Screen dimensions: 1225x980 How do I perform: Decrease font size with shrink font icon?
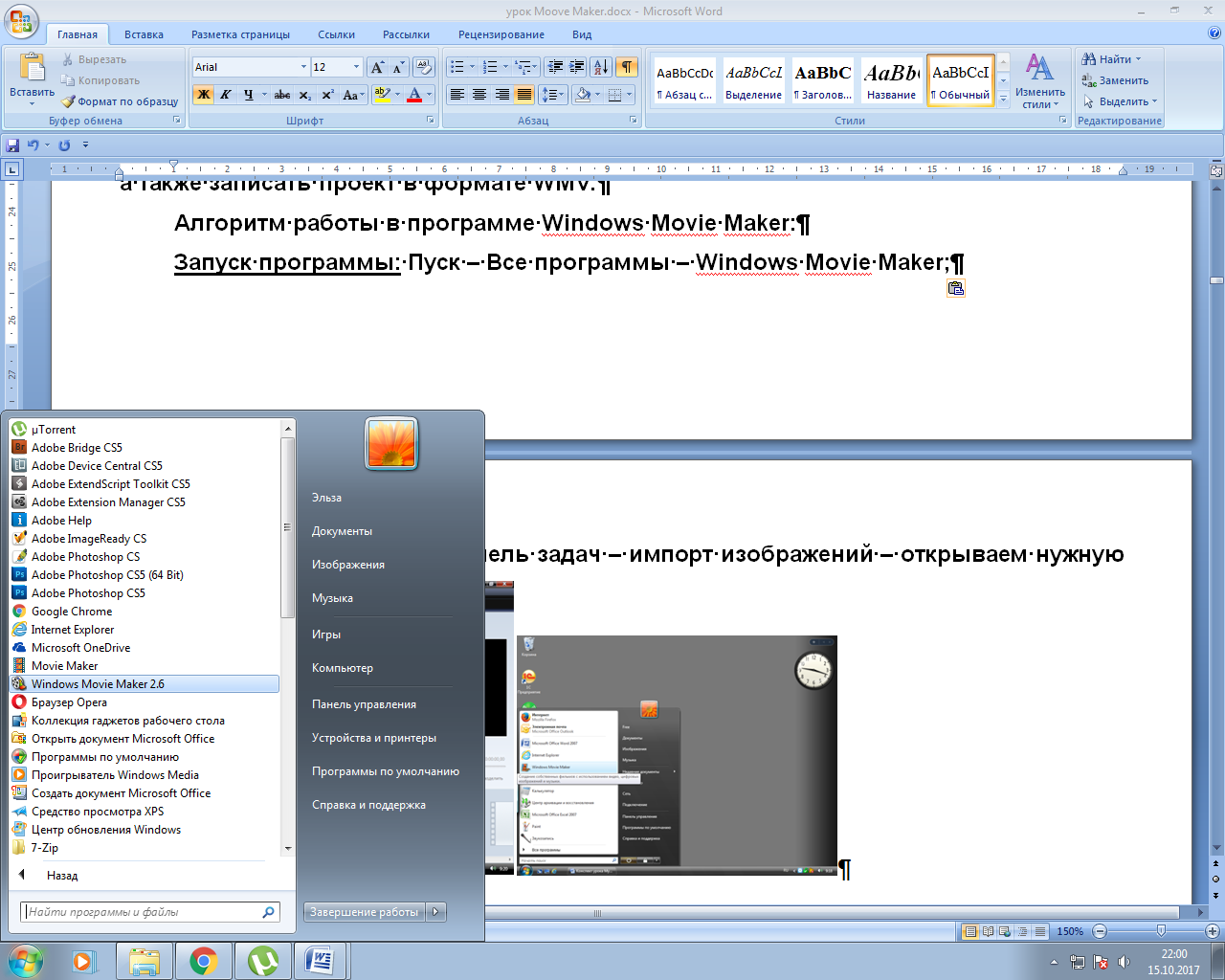(x=399, y=67)
